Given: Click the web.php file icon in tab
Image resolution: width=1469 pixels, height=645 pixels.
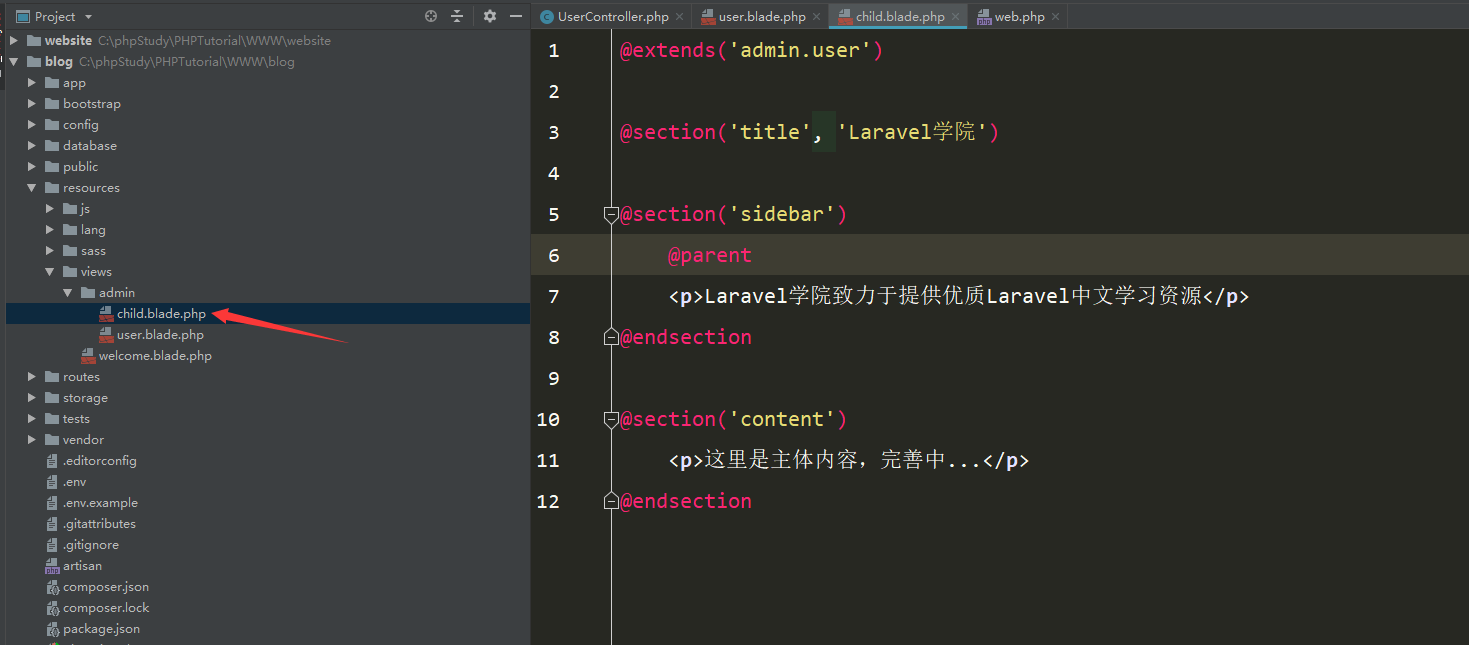Looking at the screenshot, I should [983, 17].
